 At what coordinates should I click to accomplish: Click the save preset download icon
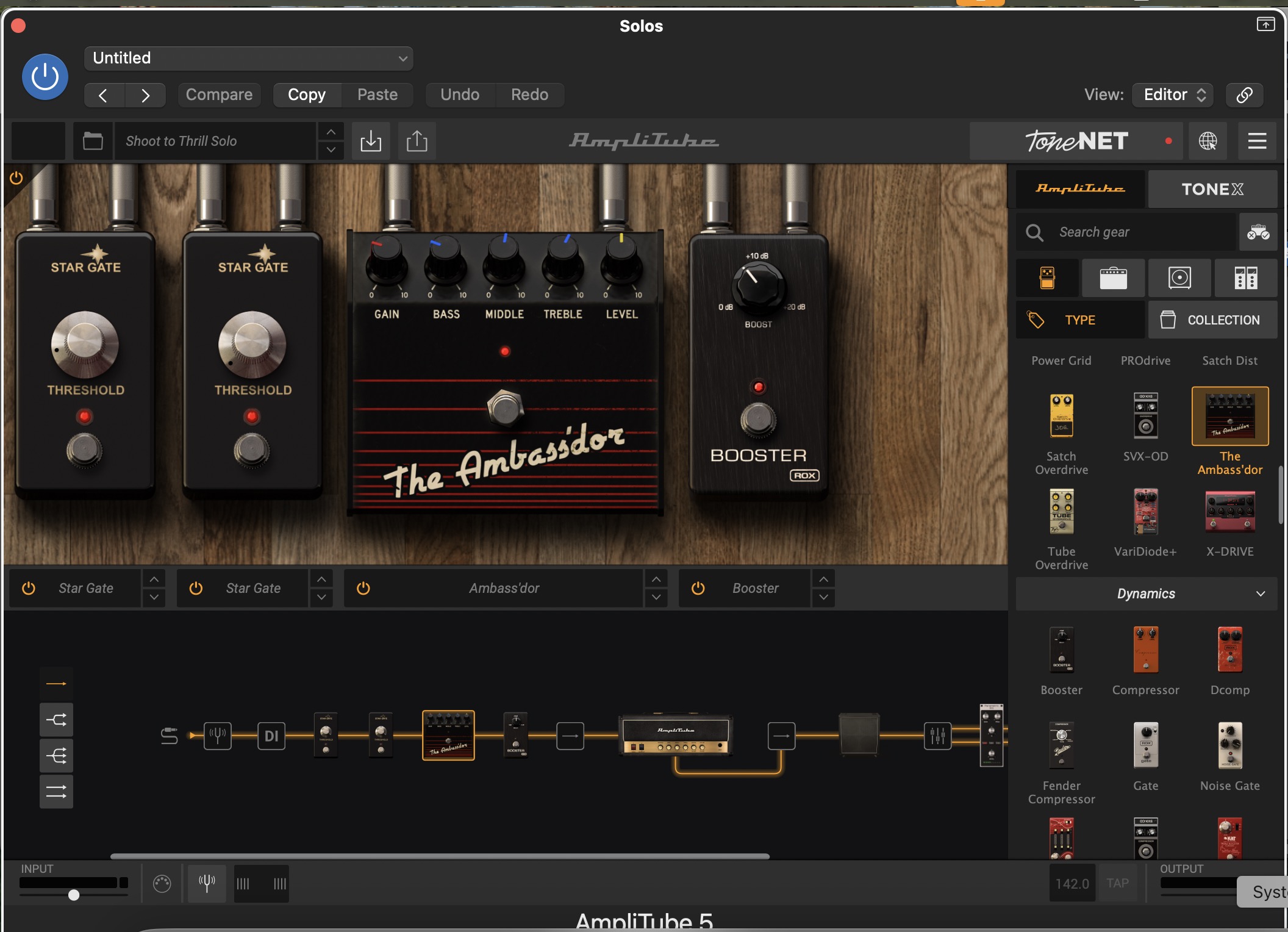pyautogui.click(x=371, y=141)
